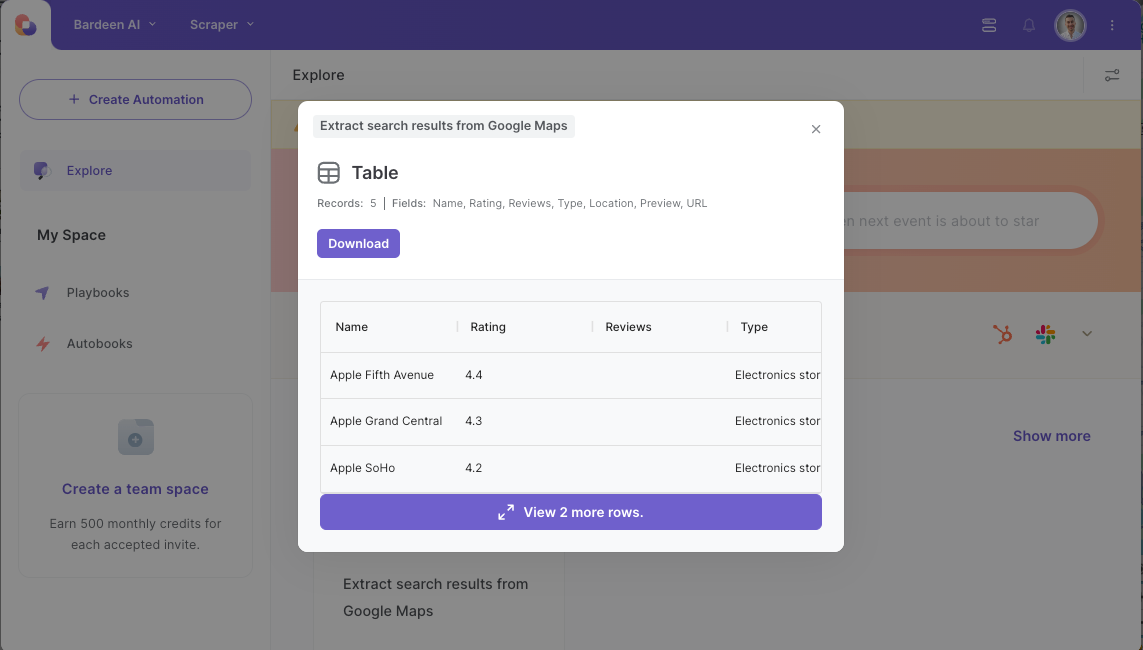The image size is (1143, 650).
Task: Open the Scraper dropdown menu
Action: [222, 24]
